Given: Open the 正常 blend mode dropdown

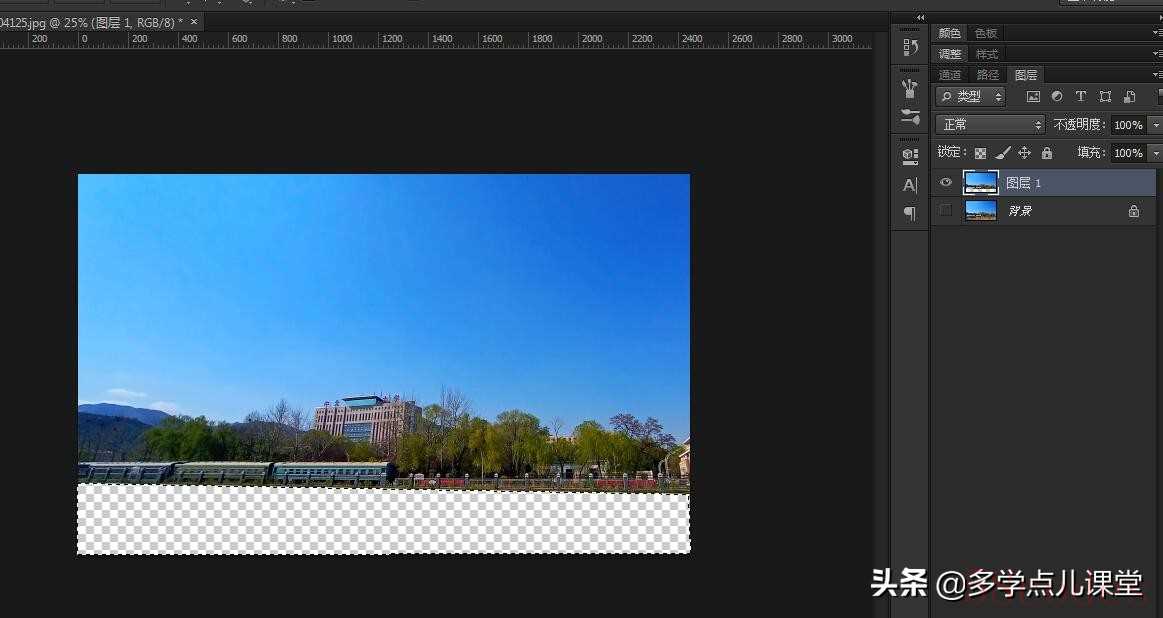Looking at the screenshot, I should click(990, 125).
